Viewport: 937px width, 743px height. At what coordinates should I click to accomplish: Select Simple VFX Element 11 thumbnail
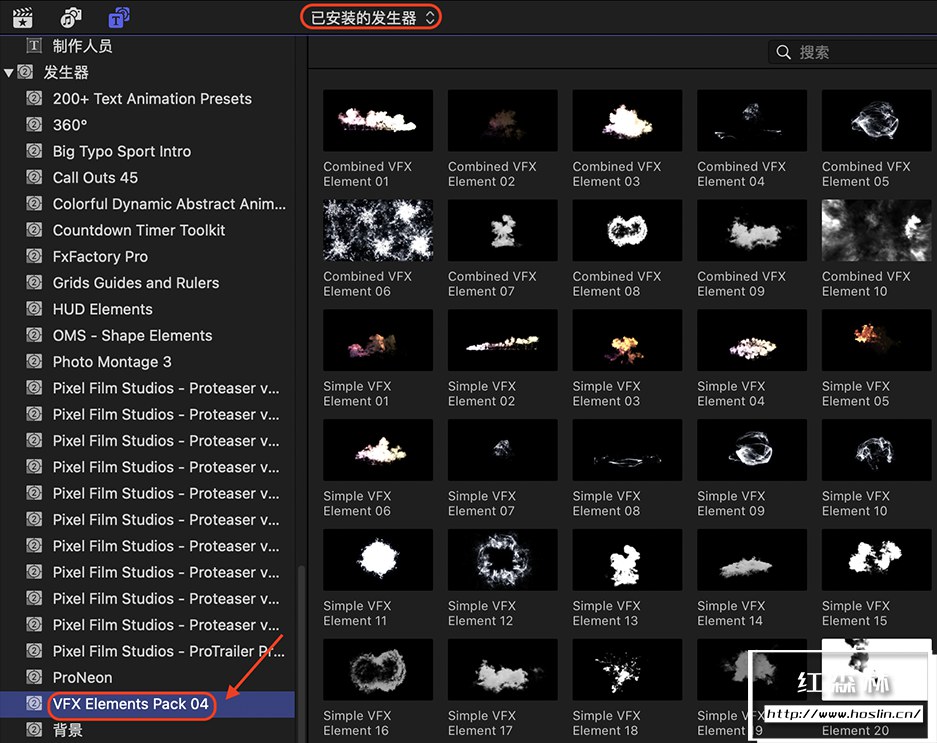[378, 559]
